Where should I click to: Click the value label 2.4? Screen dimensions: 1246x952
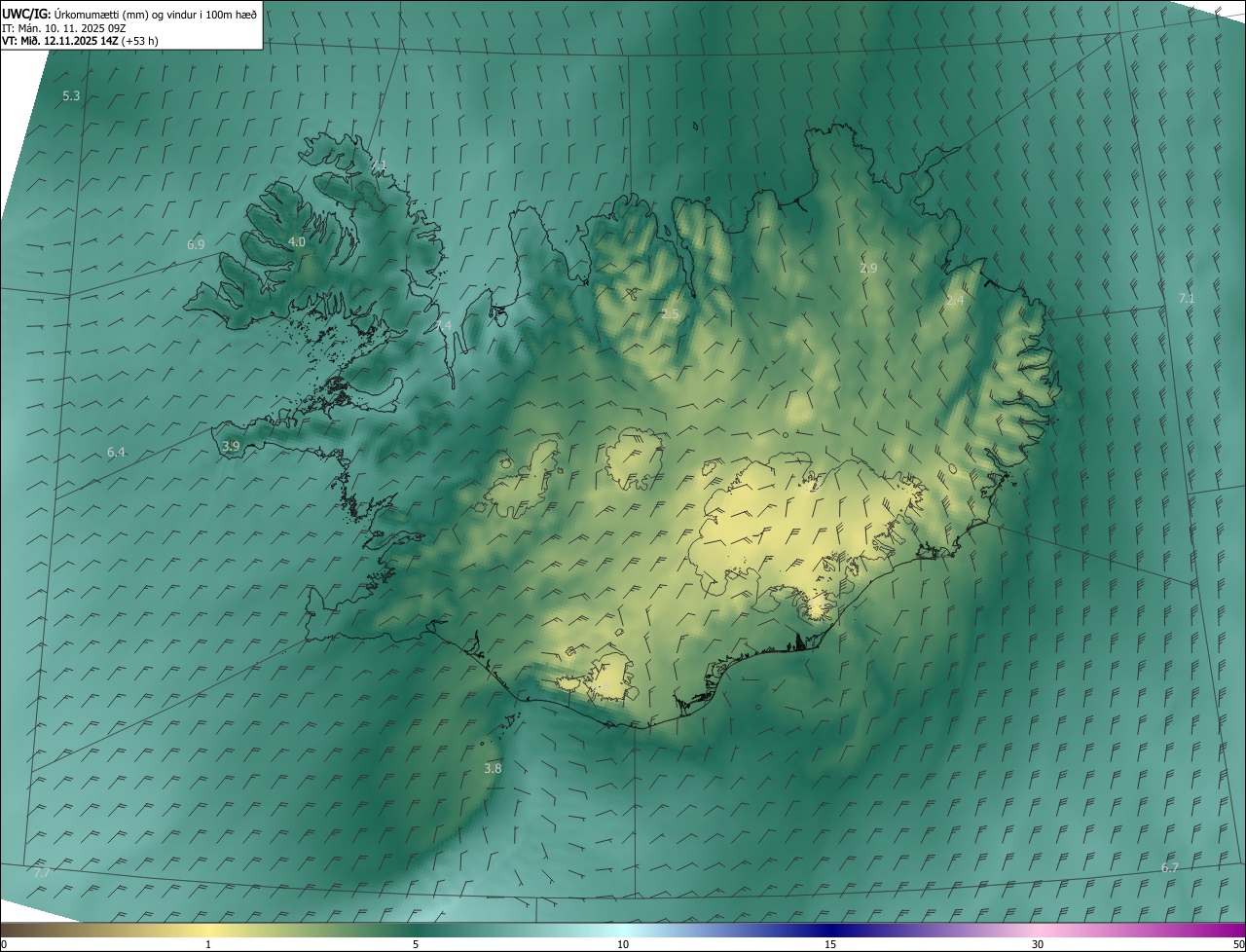pyautogui.click(x=955, y=301)
